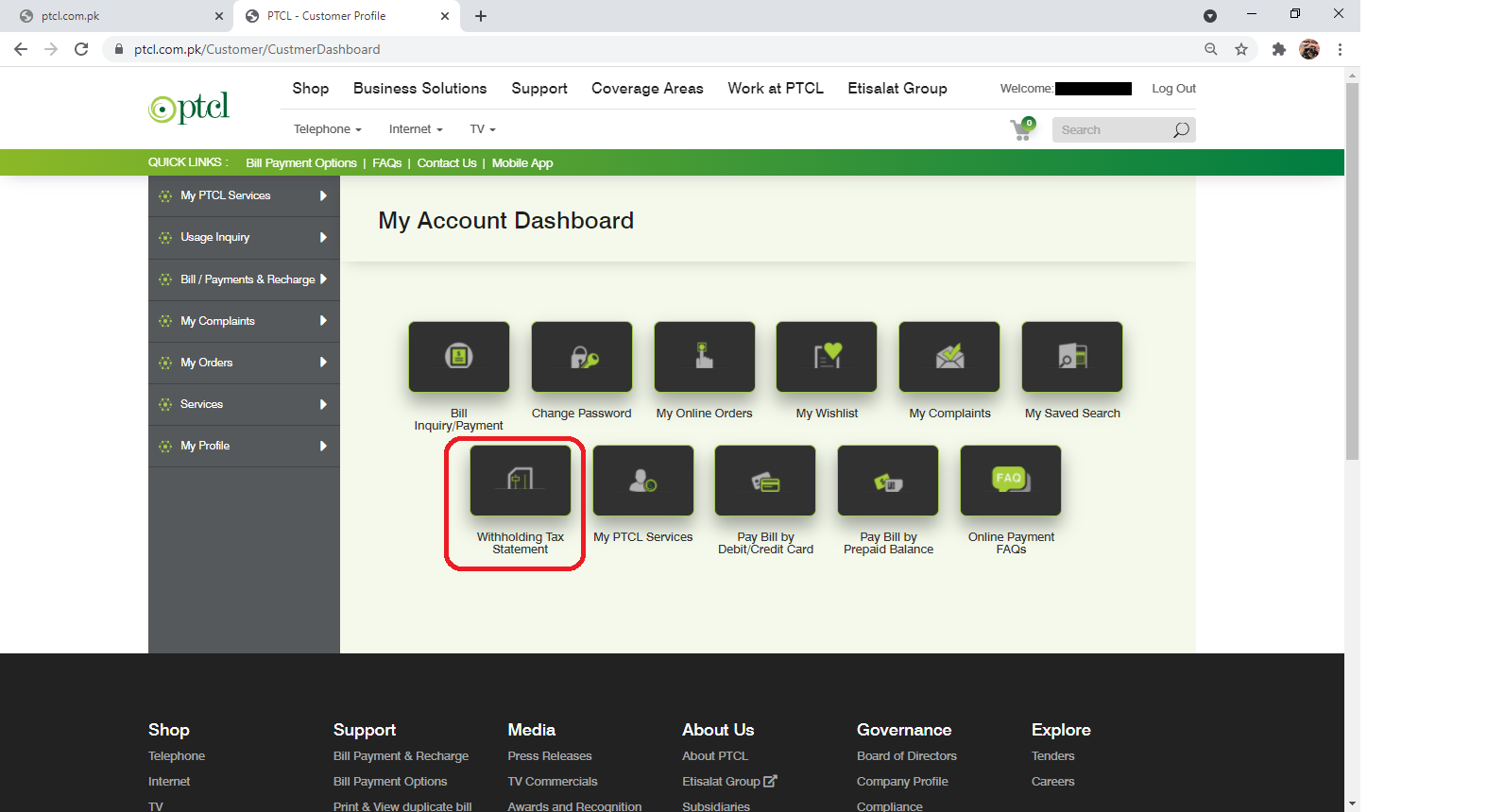Image resolution: width=1504 pixels, height=812 pixels.
Task: Open footer TV Commercials link
Action: [553, 781]
